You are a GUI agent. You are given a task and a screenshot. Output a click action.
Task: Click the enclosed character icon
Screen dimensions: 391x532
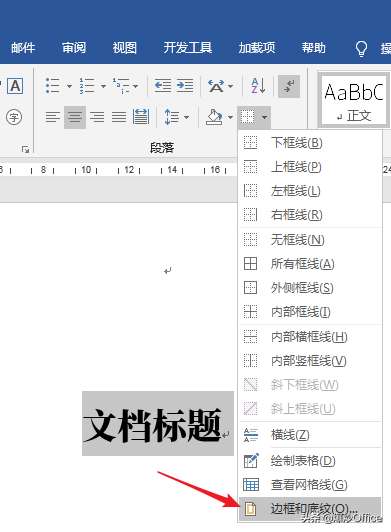[14, 117]
